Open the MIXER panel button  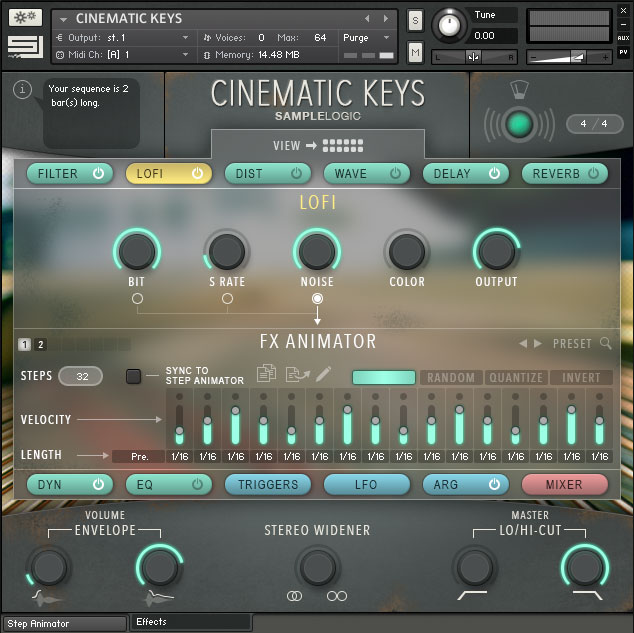[564, 485]
